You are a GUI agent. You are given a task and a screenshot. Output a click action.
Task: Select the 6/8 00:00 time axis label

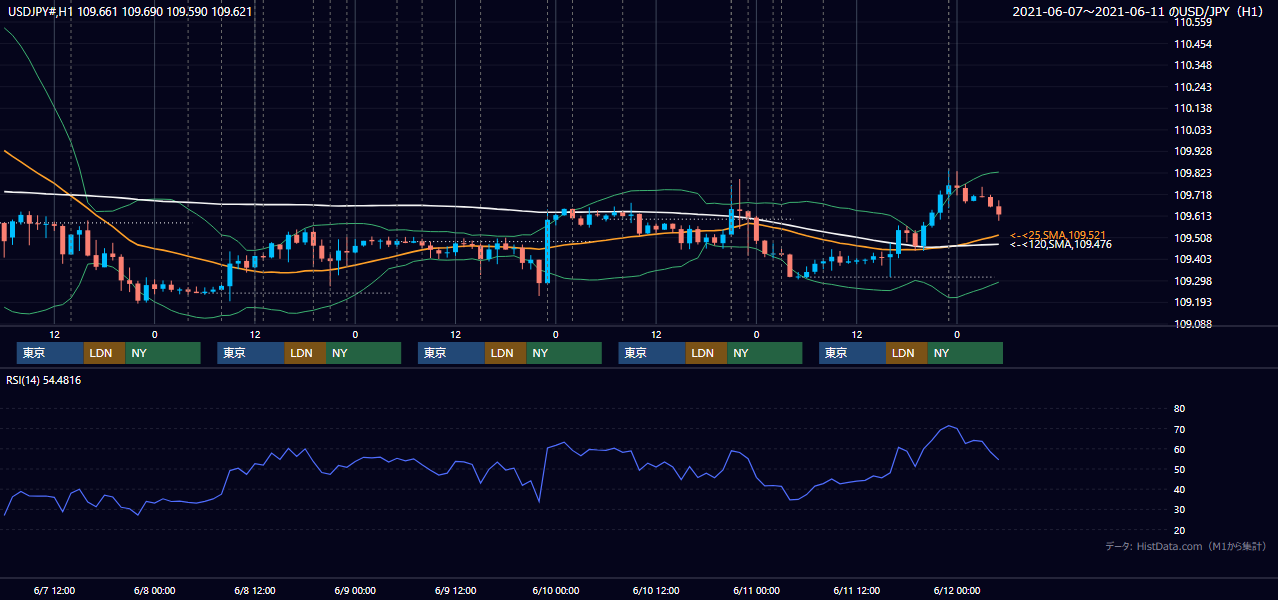click(x=154, y=591)
